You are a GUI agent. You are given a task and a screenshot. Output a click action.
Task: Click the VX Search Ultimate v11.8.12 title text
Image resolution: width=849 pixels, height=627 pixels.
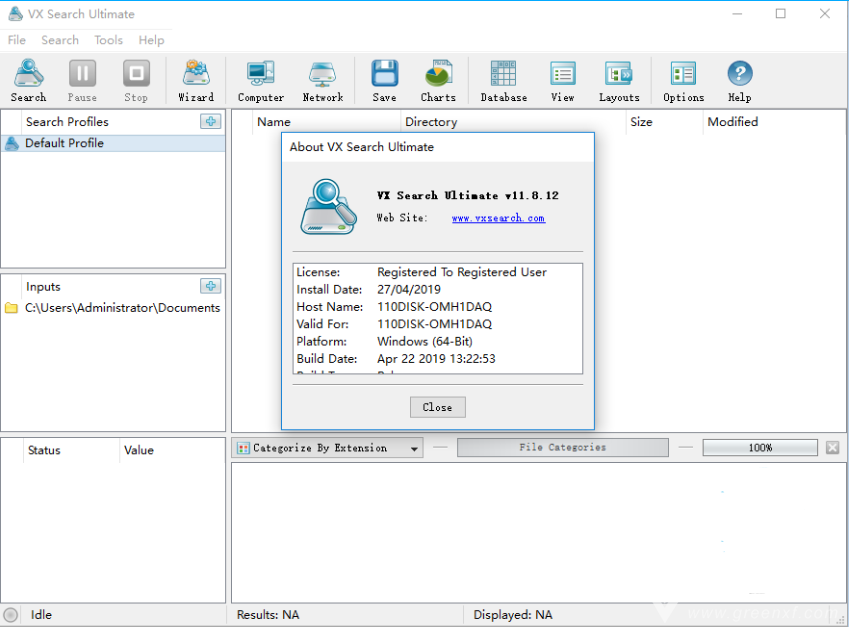point(468,195)
